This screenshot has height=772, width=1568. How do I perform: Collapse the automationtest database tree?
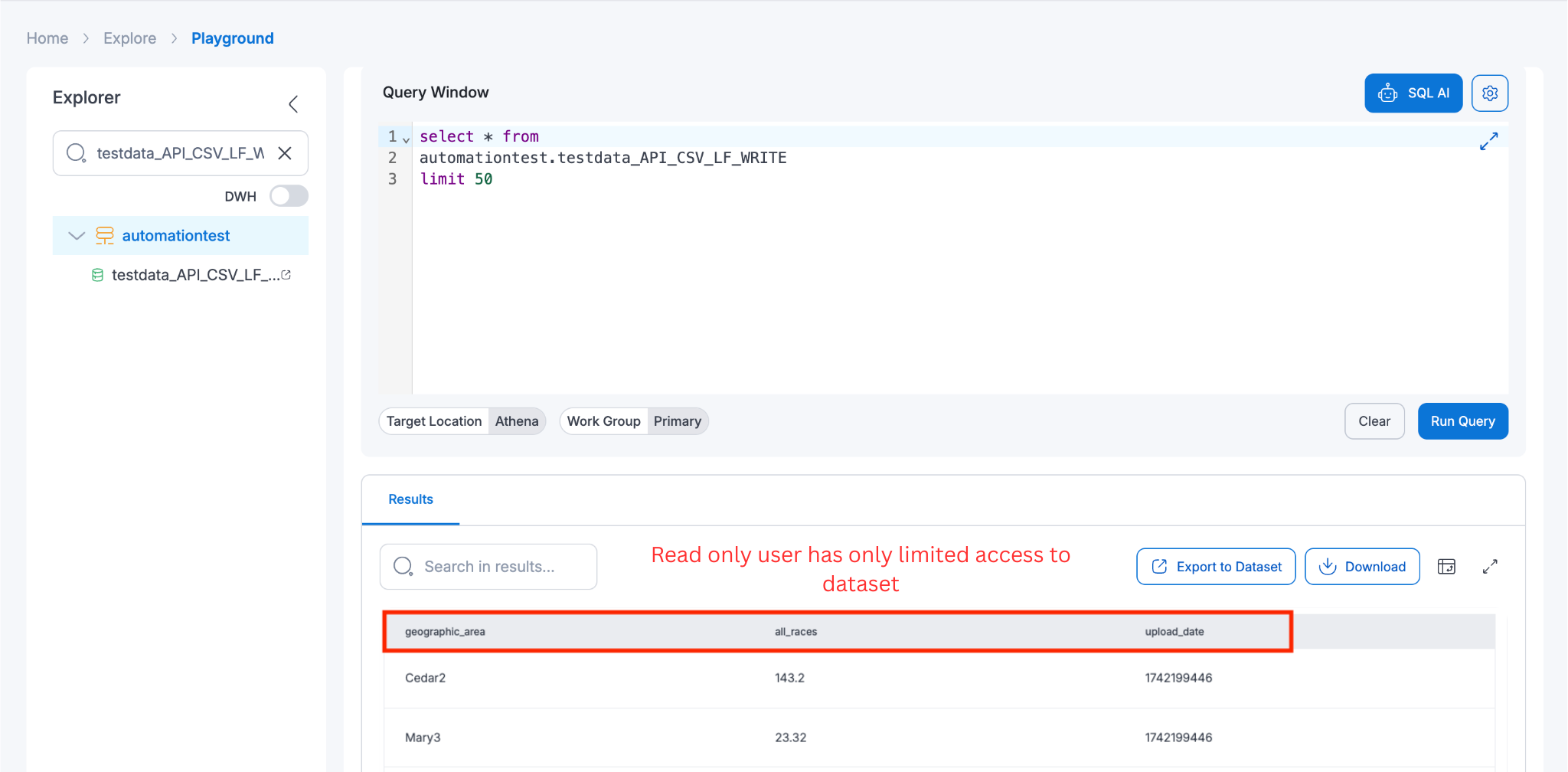point(76,235)
